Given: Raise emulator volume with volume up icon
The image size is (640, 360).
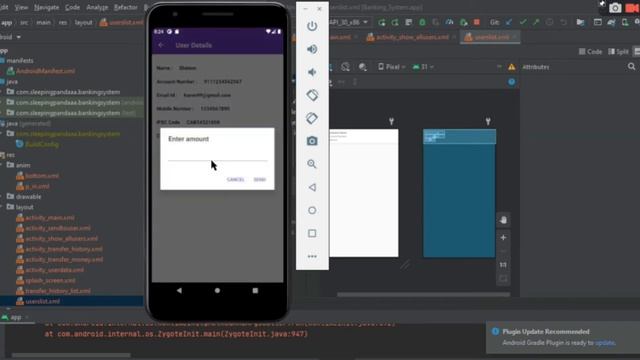Looking at the screenshot, I should coord(312,49).
